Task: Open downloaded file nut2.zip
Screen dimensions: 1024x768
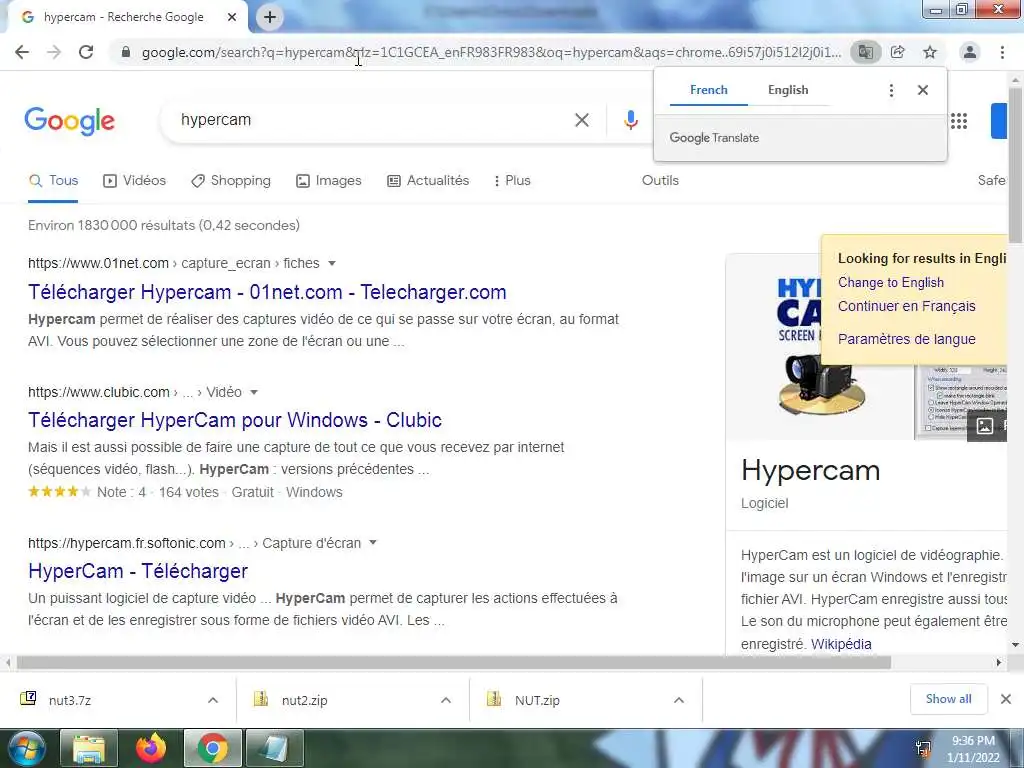Action: tap(304, 700)
